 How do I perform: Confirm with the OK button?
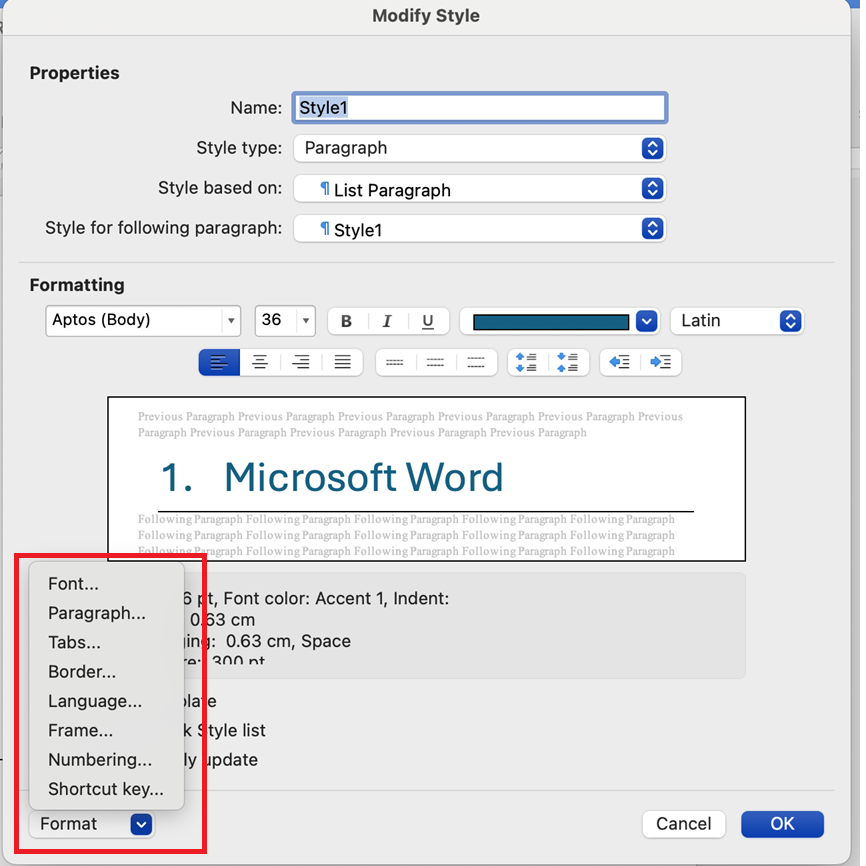point(782,824)
